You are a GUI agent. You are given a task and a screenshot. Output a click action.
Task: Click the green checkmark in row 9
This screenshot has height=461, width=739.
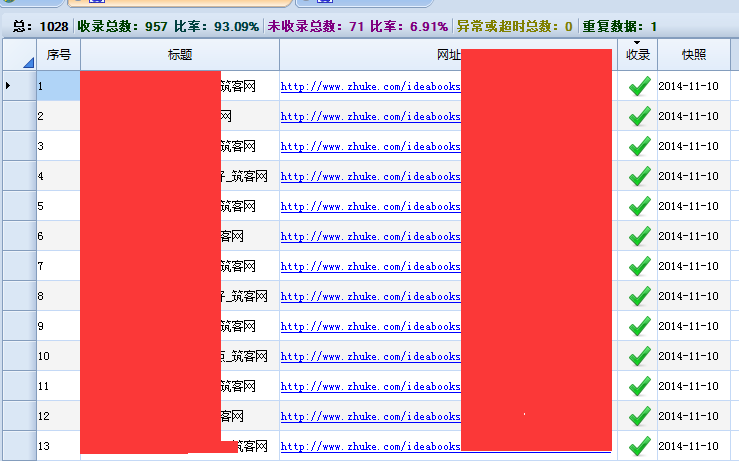tap(639, 327)
